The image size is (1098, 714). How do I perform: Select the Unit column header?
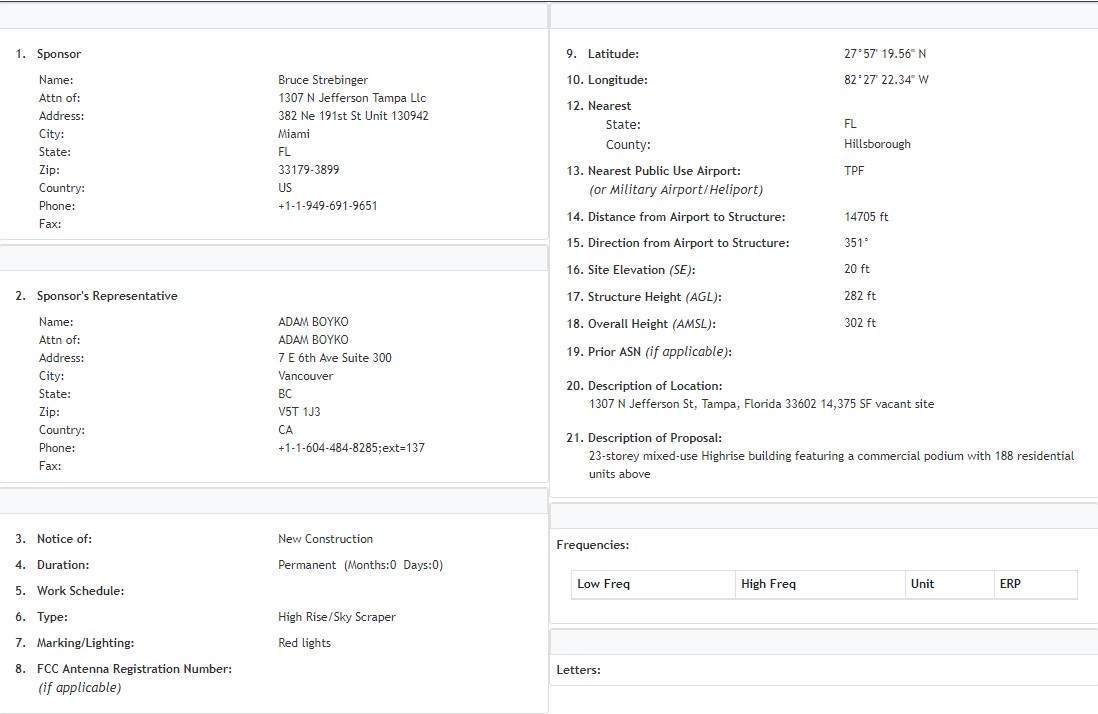tap(922, 584)
